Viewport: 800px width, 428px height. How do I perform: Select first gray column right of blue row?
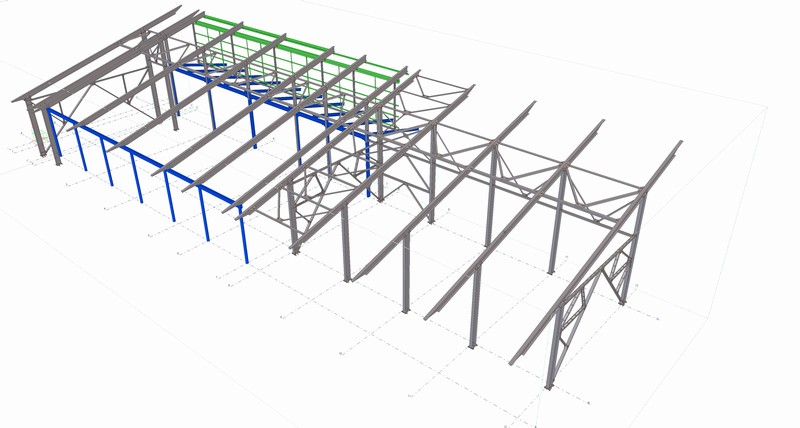[x=294, y=220]
